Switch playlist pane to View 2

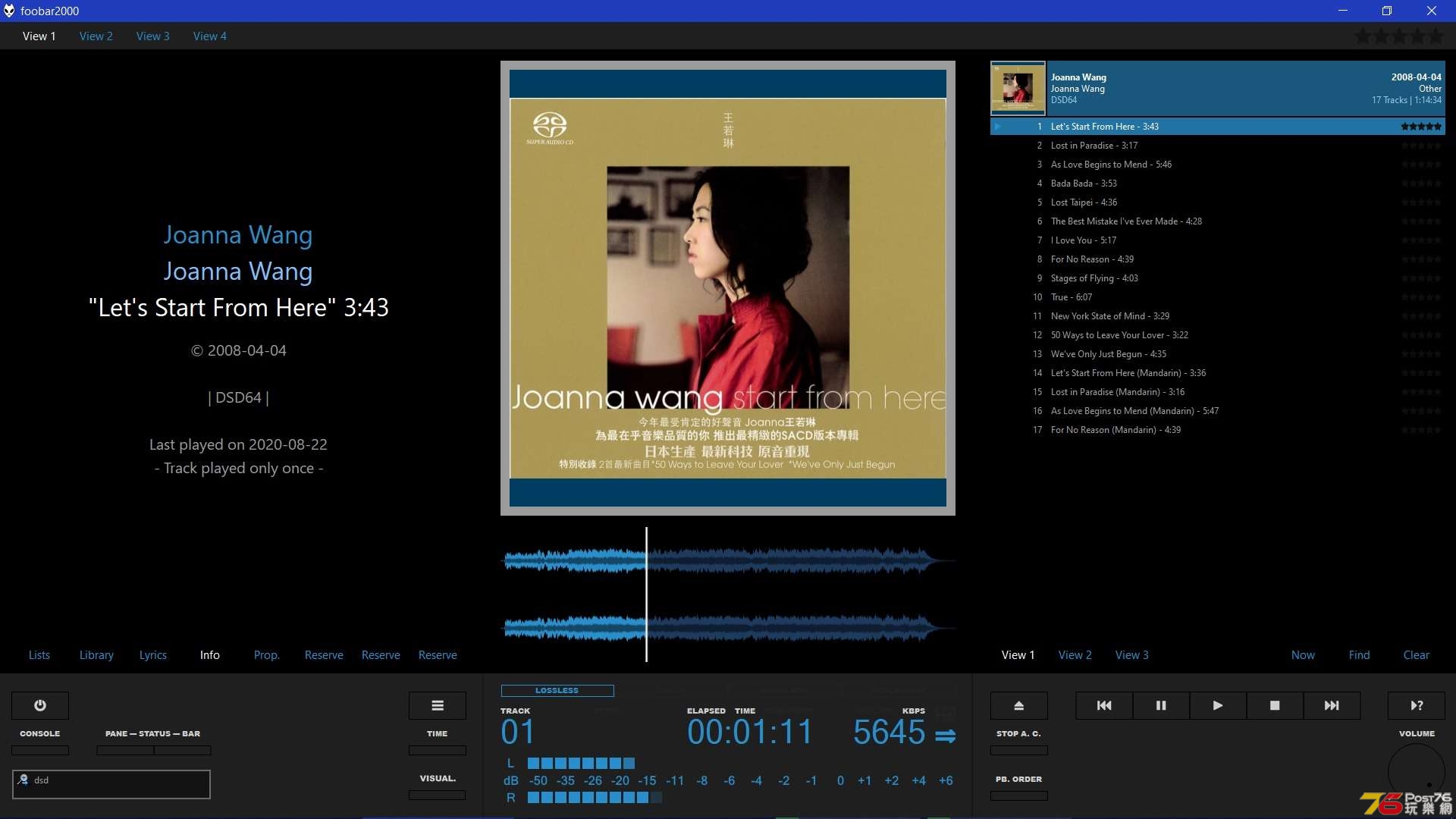click(x=1075, y=654)
